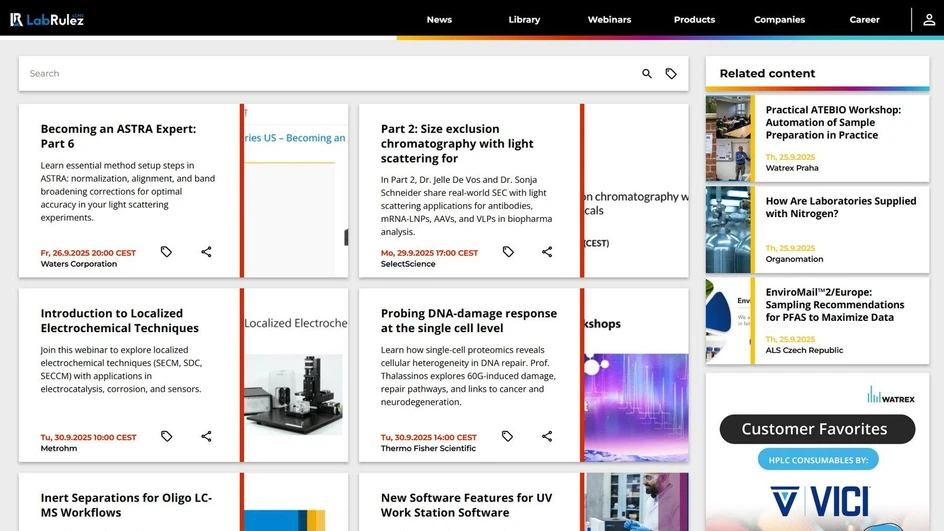The width and height of the screenshot is (944, 531).
Task: Share the Localized Electrochemical Techniques webinar
Action: tap(206, 436)
